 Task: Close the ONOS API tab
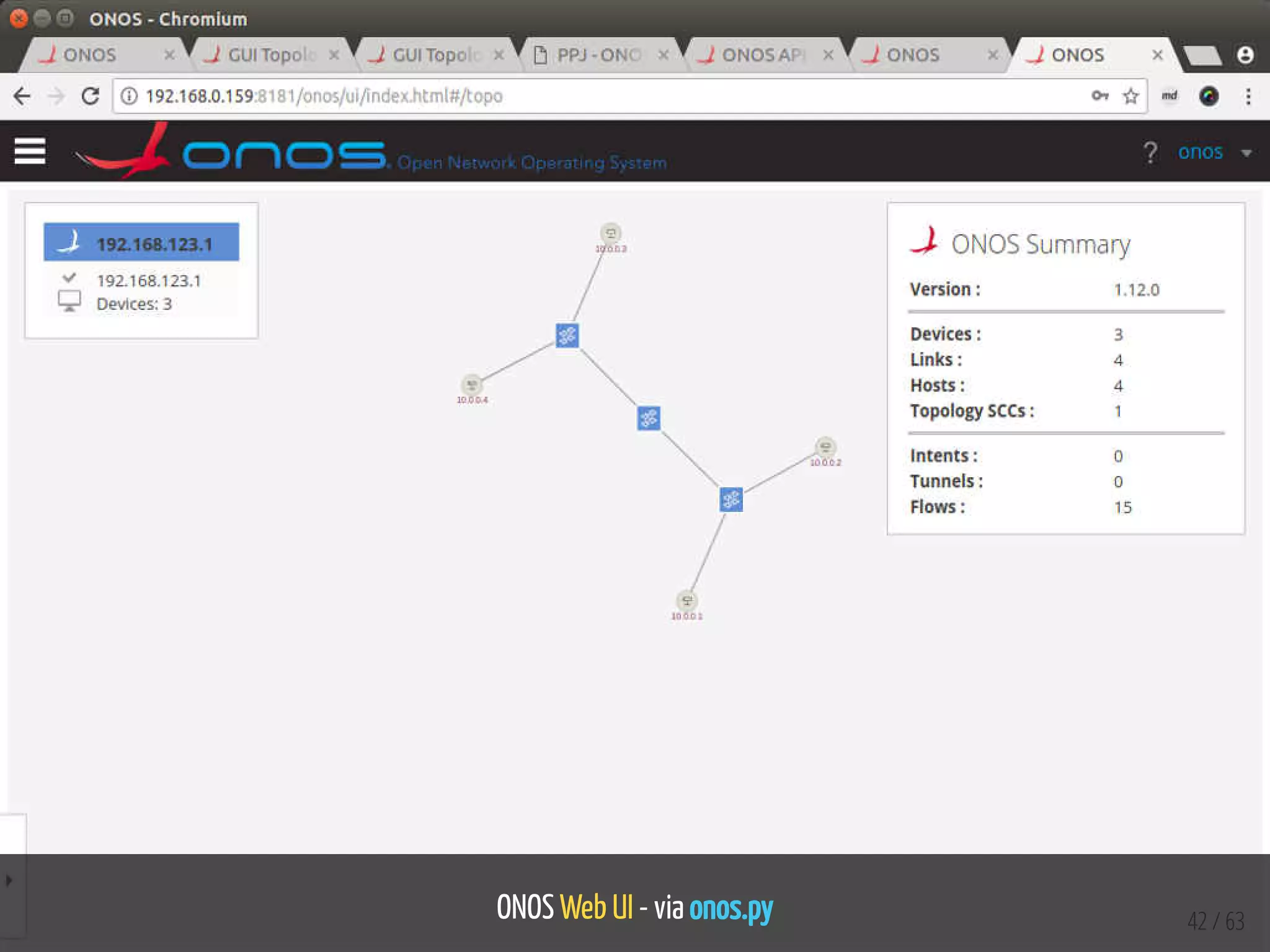tap(828, 55)
